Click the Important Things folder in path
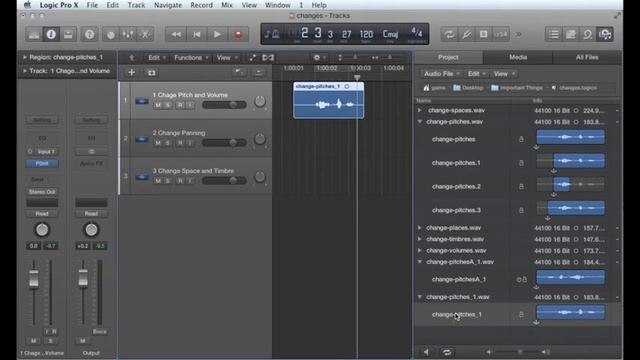The image size is (640, 360). [x=517, y=88]
